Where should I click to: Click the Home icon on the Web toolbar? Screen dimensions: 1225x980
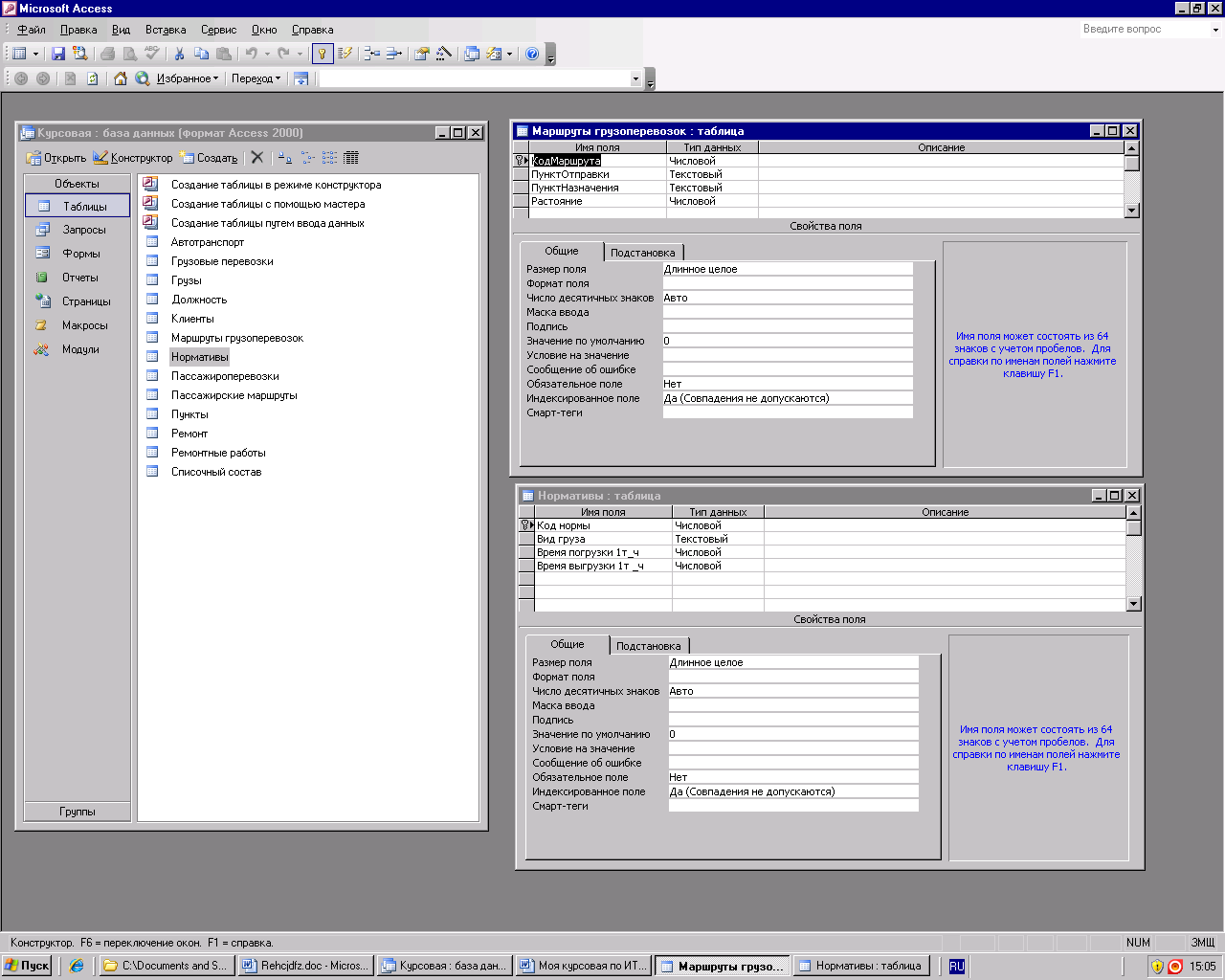coord(121,78)
